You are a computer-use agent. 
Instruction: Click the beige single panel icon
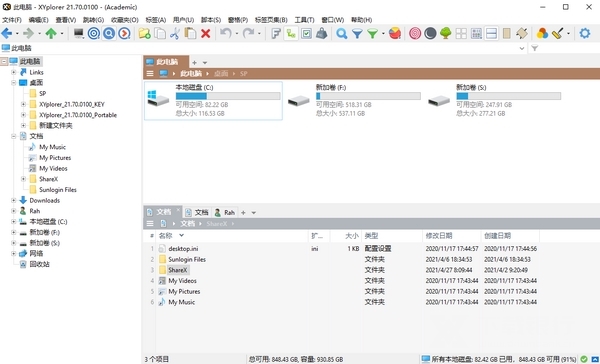tap(507, 34)
